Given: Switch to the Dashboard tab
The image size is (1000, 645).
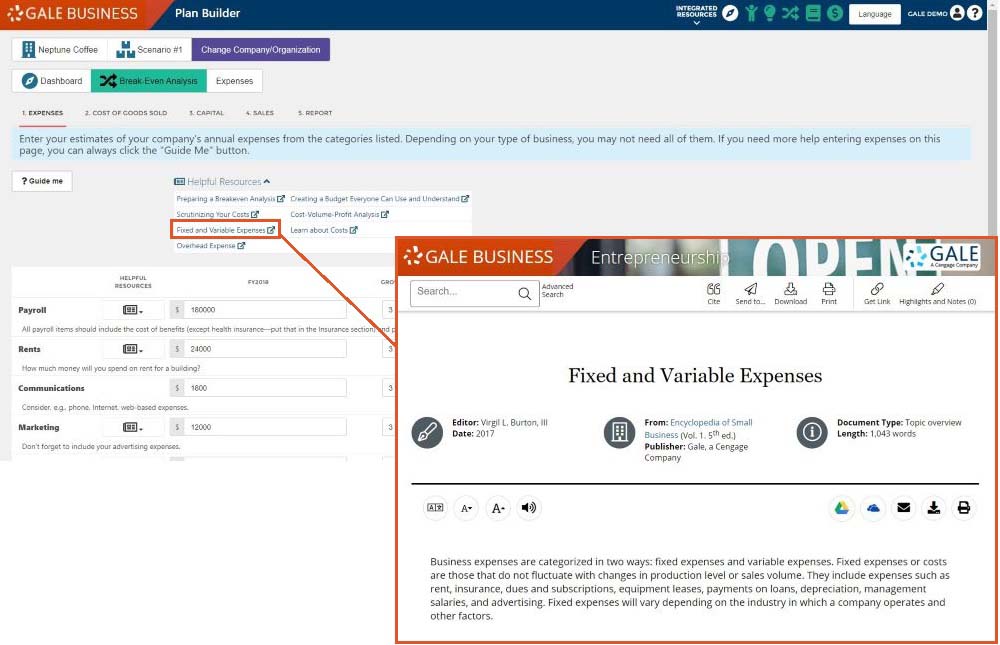Looking at the screenshot, I should (x=52, y=81).
